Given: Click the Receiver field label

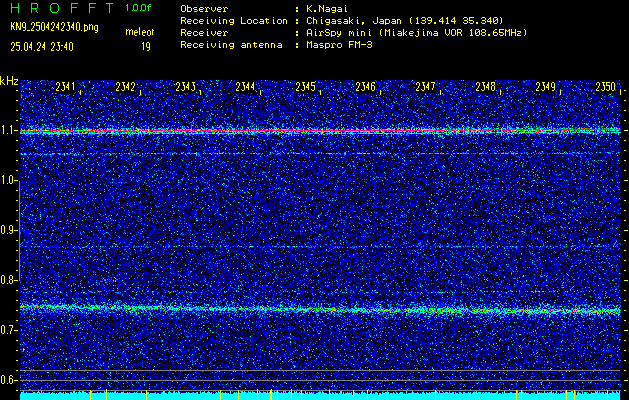Looking at the screenshot, I should coord(204,32).
